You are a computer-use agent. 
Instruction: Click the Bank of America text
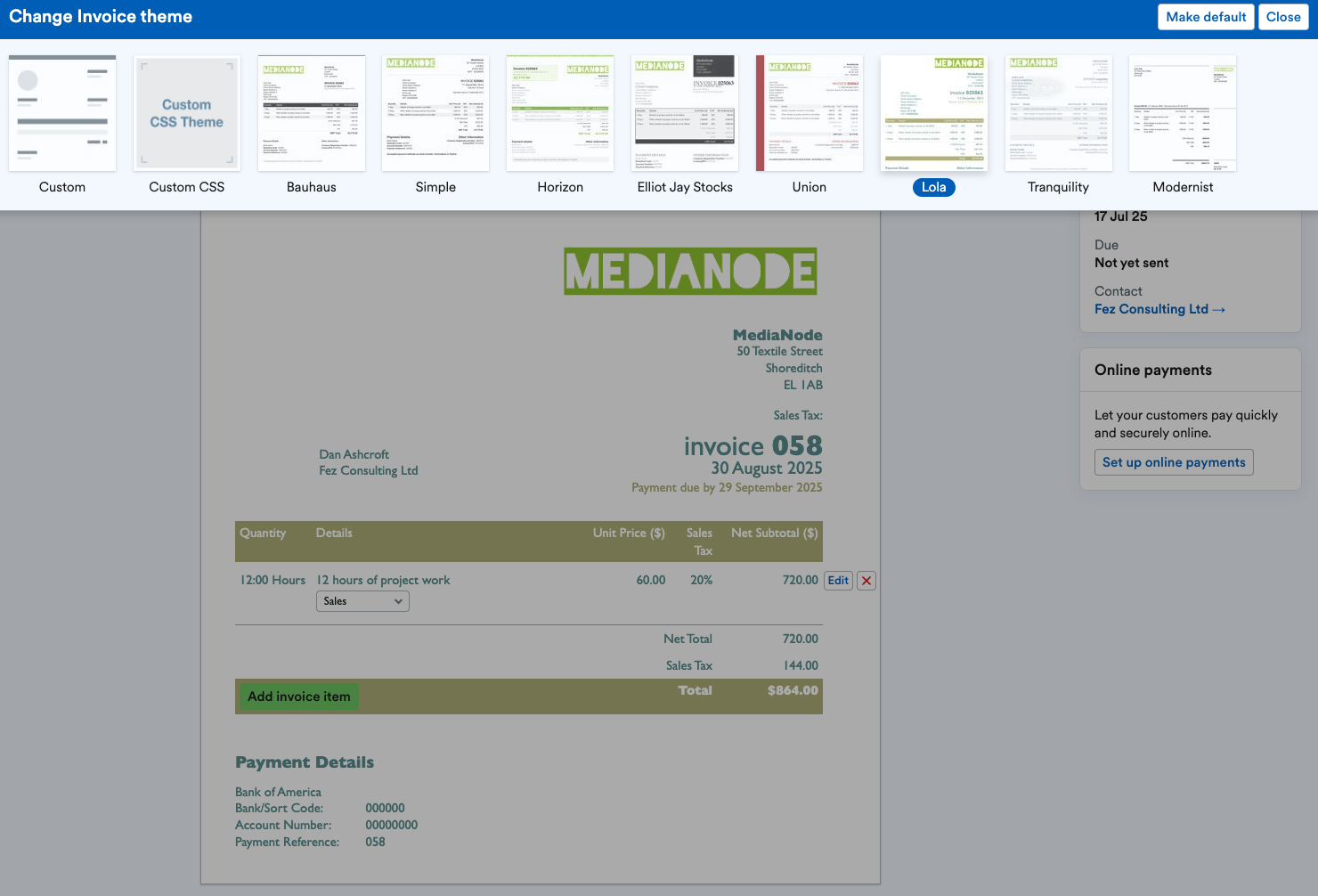(x=278, y=792)
